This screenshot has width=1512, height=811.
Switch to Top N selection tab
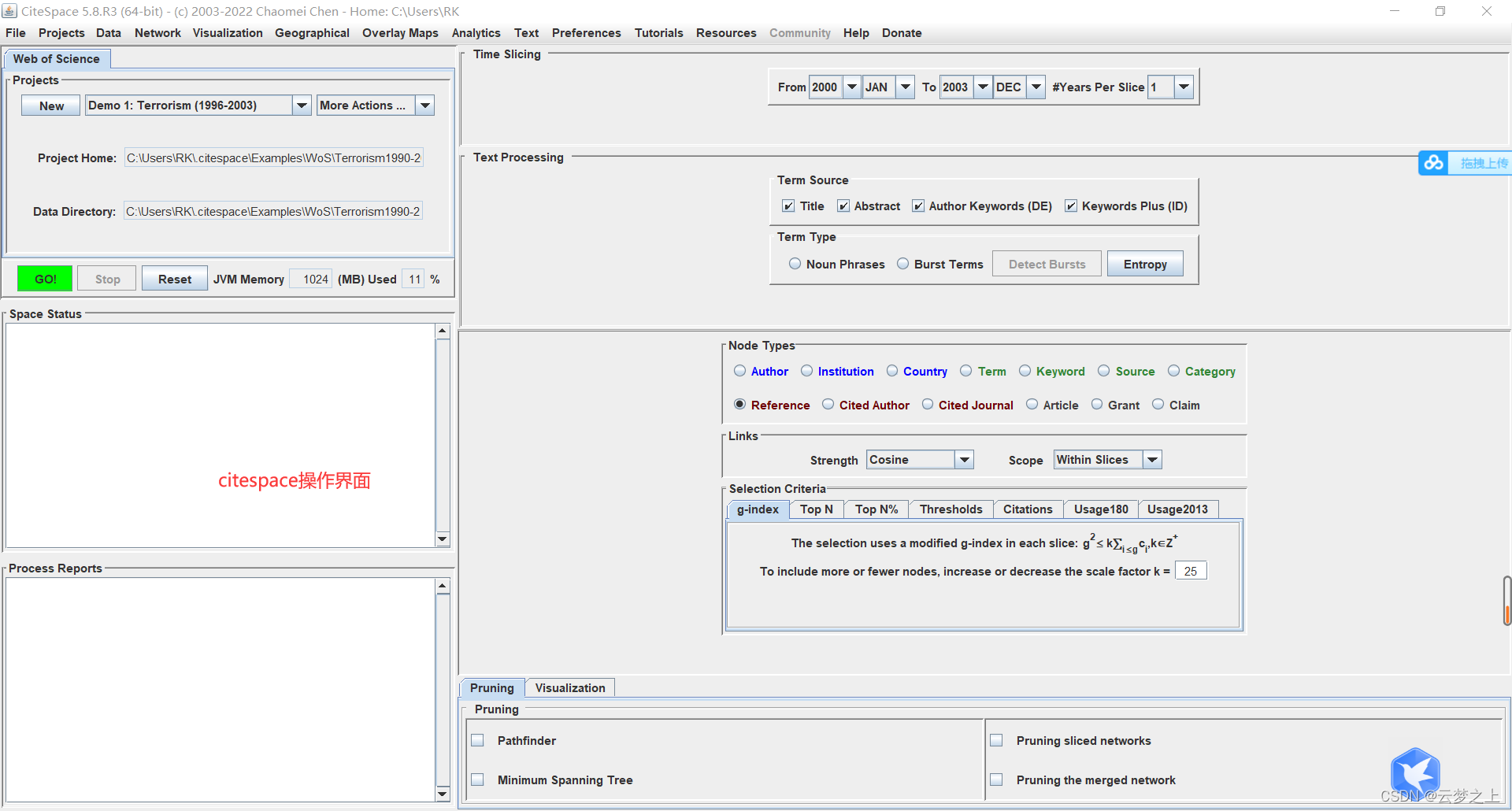pos(817,509)
